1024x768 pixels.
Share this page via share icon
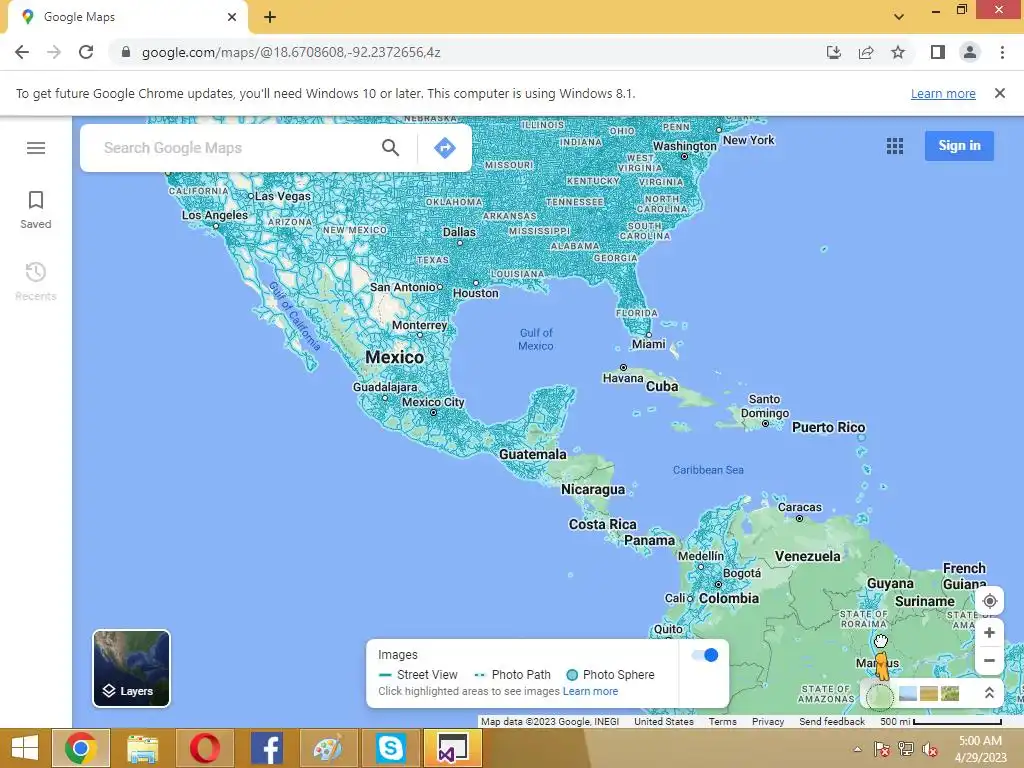[866, 52]
